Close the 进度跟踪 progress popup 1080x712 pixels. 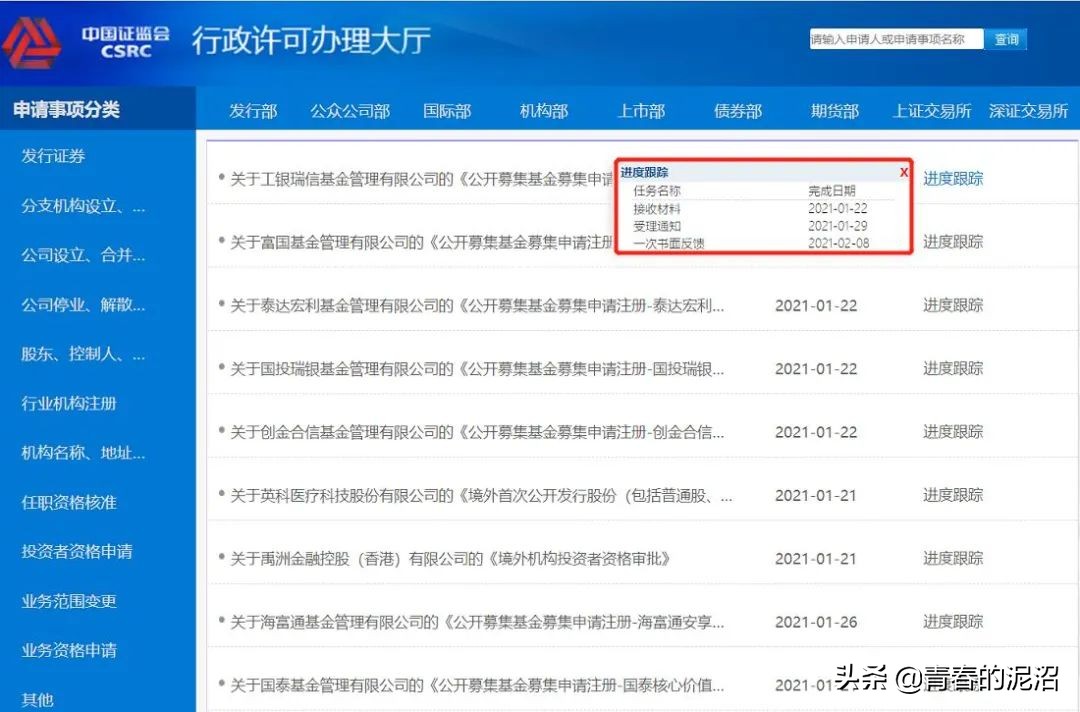tap(904, 172)
